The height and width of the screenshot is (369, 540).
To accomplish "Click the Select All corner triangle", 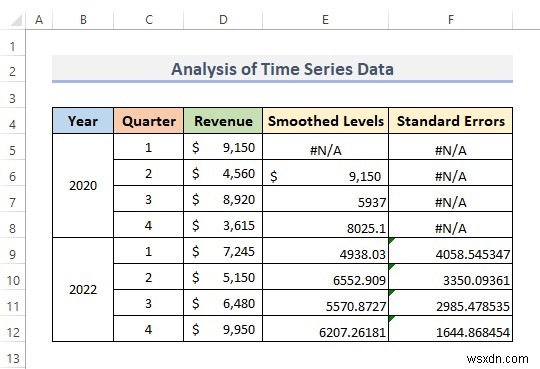I will (x=17, y=20).
